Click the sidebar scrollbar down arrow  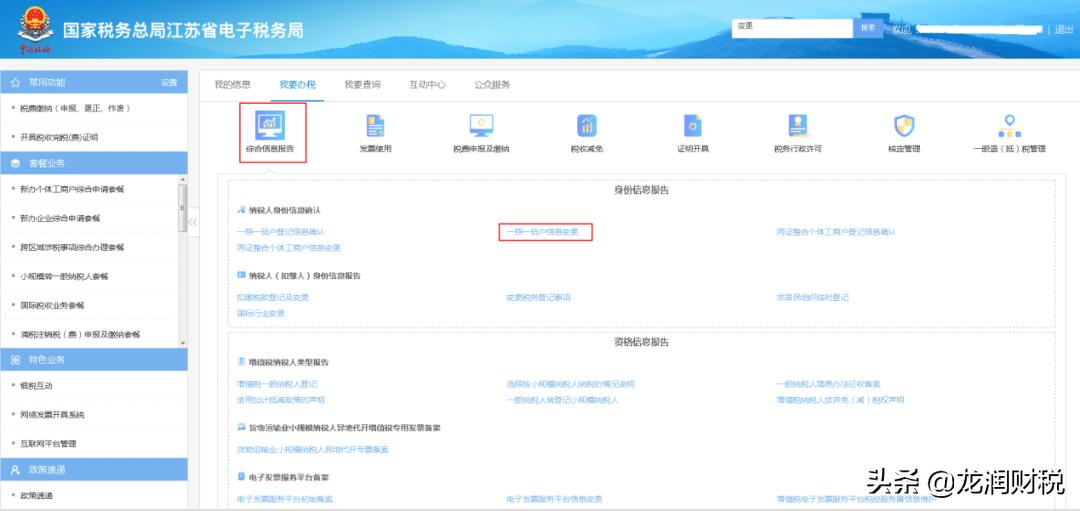coord(183,343)
